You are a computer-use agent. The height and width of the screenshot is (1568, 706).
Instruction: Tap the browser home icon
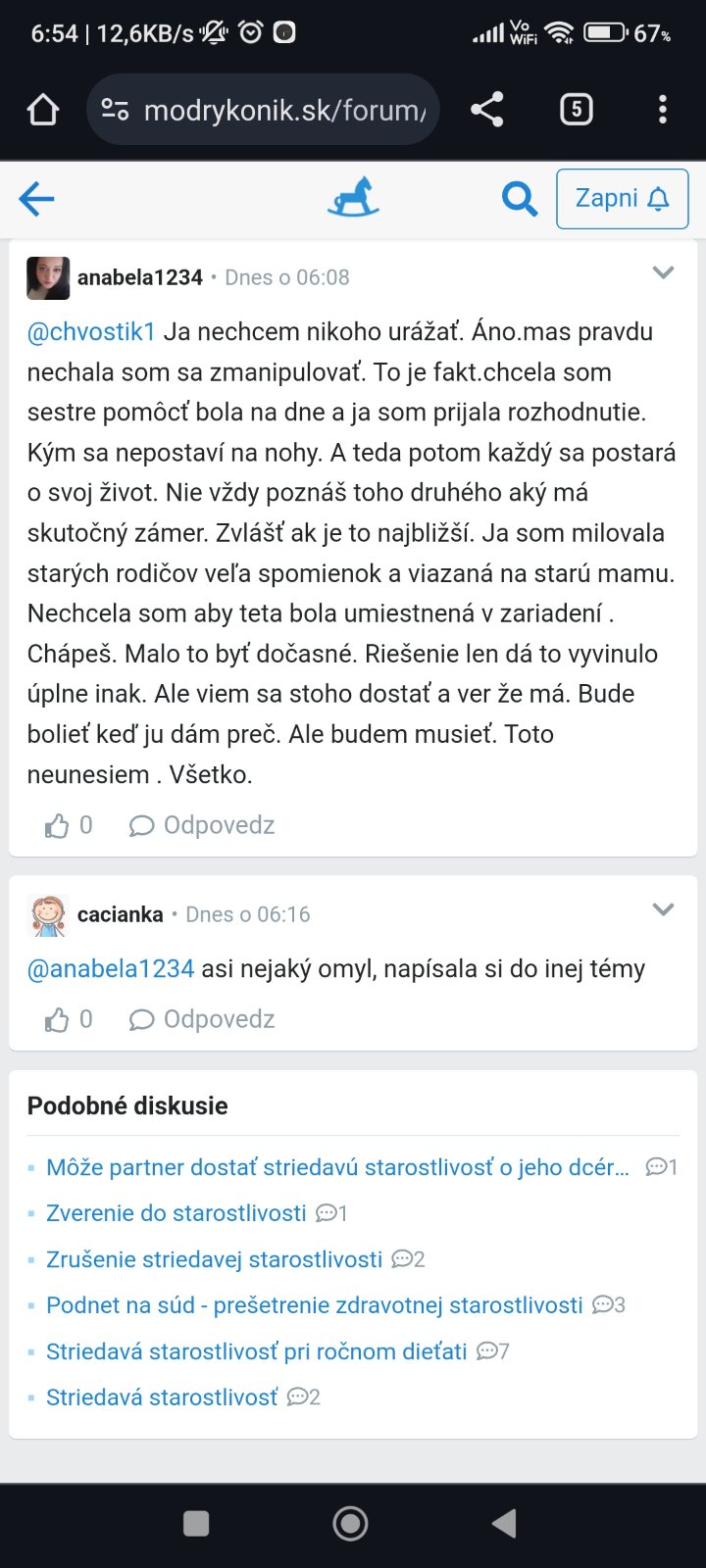pos(43,110)
